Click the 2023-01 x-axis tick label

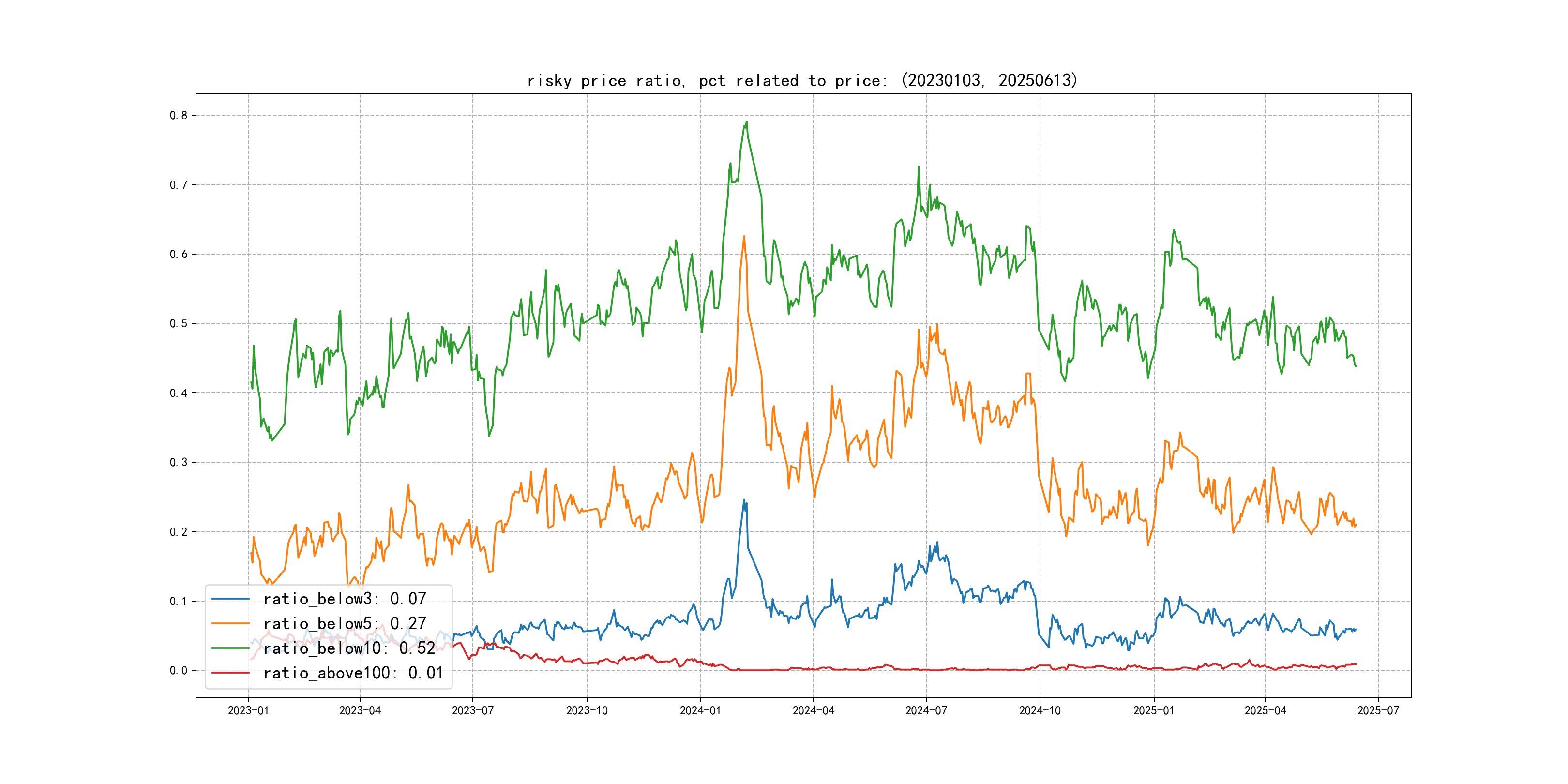point(248,710)
